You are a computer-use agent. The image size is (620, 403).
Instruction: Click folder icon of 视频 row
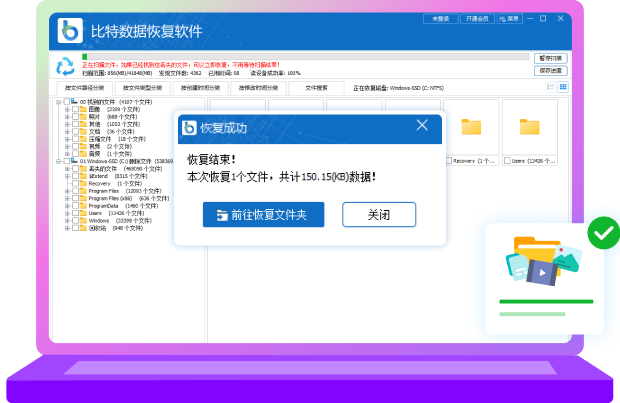tap(83, 146)
